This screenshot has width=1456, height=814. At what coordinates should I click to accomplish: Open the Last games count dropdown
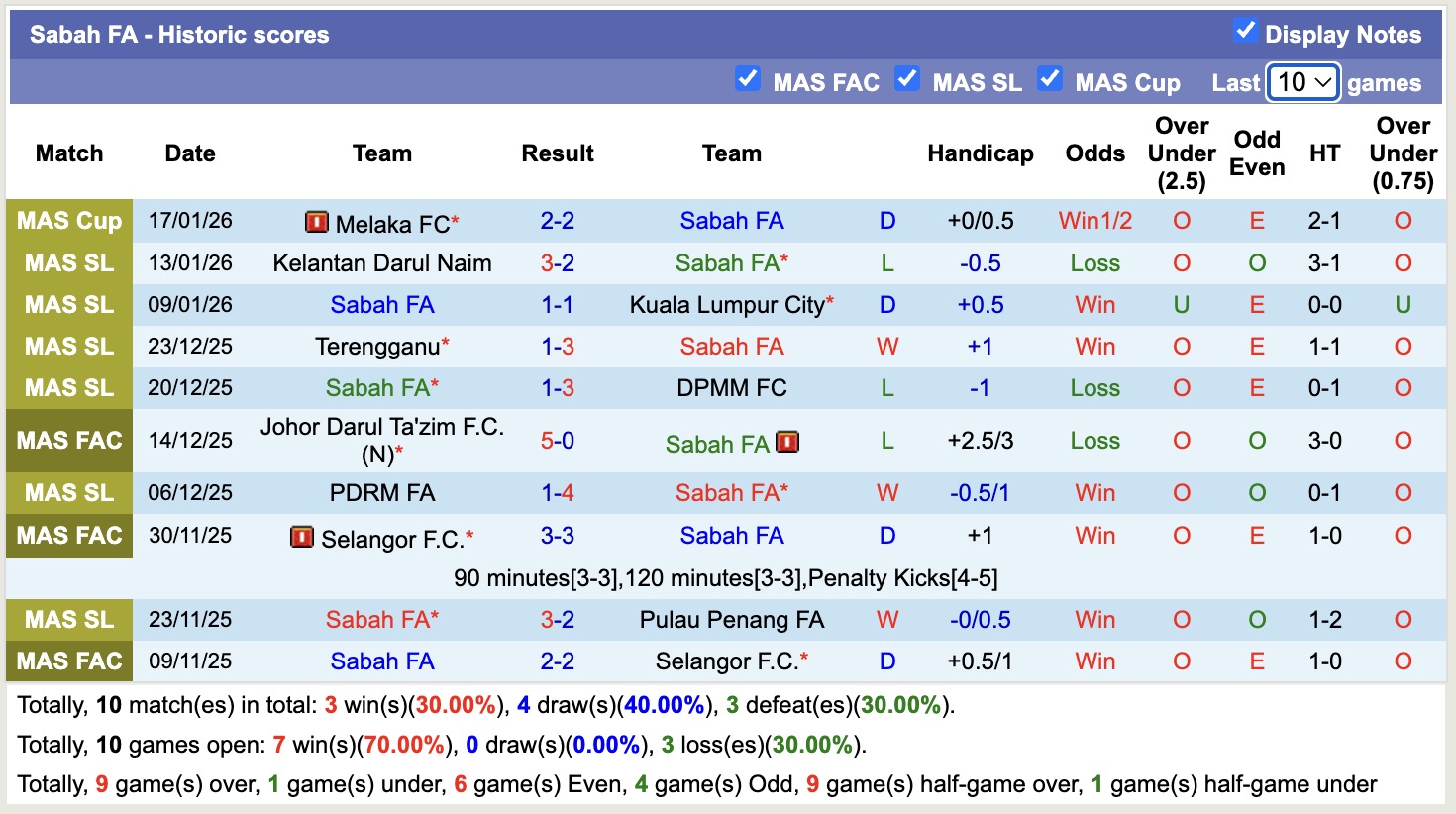[x=1302, y=82]
